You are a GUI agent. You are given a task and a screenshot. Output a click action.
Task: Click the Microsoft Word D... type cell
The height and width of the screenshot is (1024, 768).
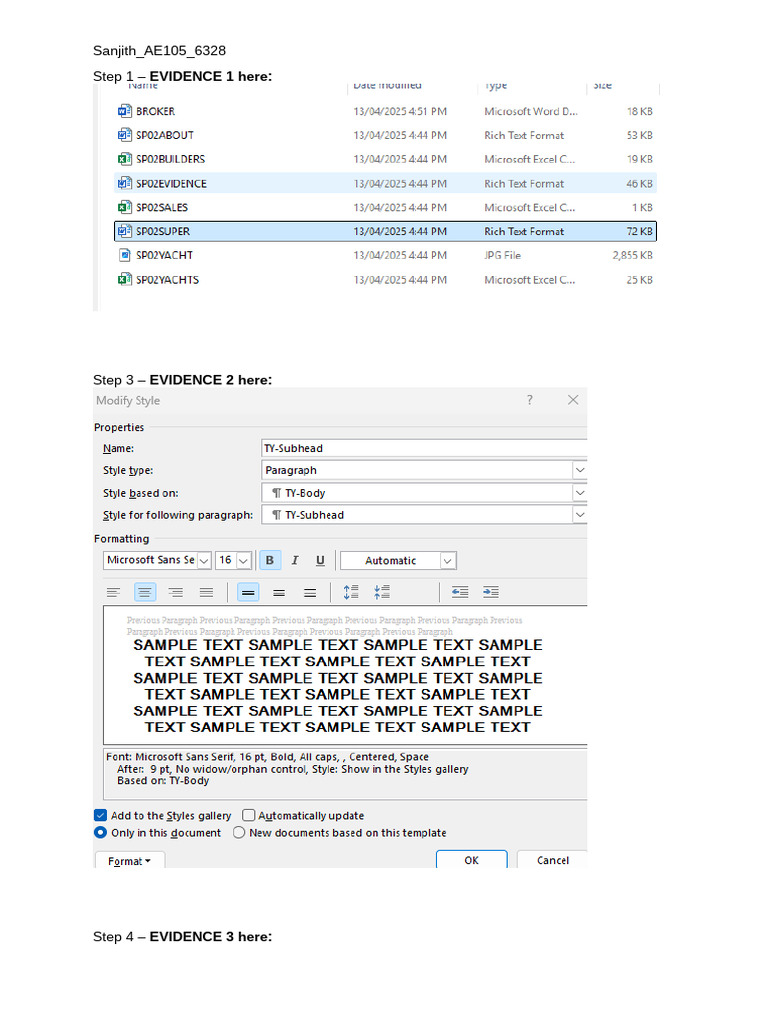point(531,111)
